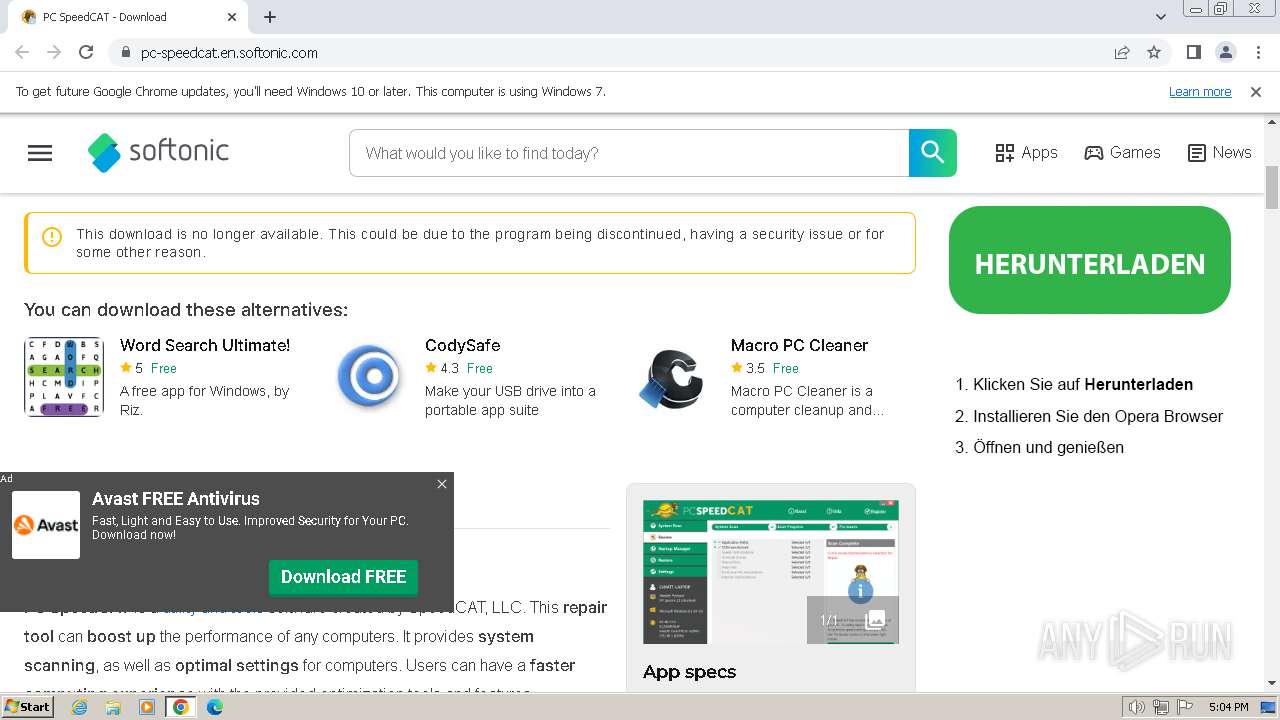This screenshot has height=720, width=1280.
Task: Open the Word Search Ultimate! thumbnail
Action: tap(64, 377)
